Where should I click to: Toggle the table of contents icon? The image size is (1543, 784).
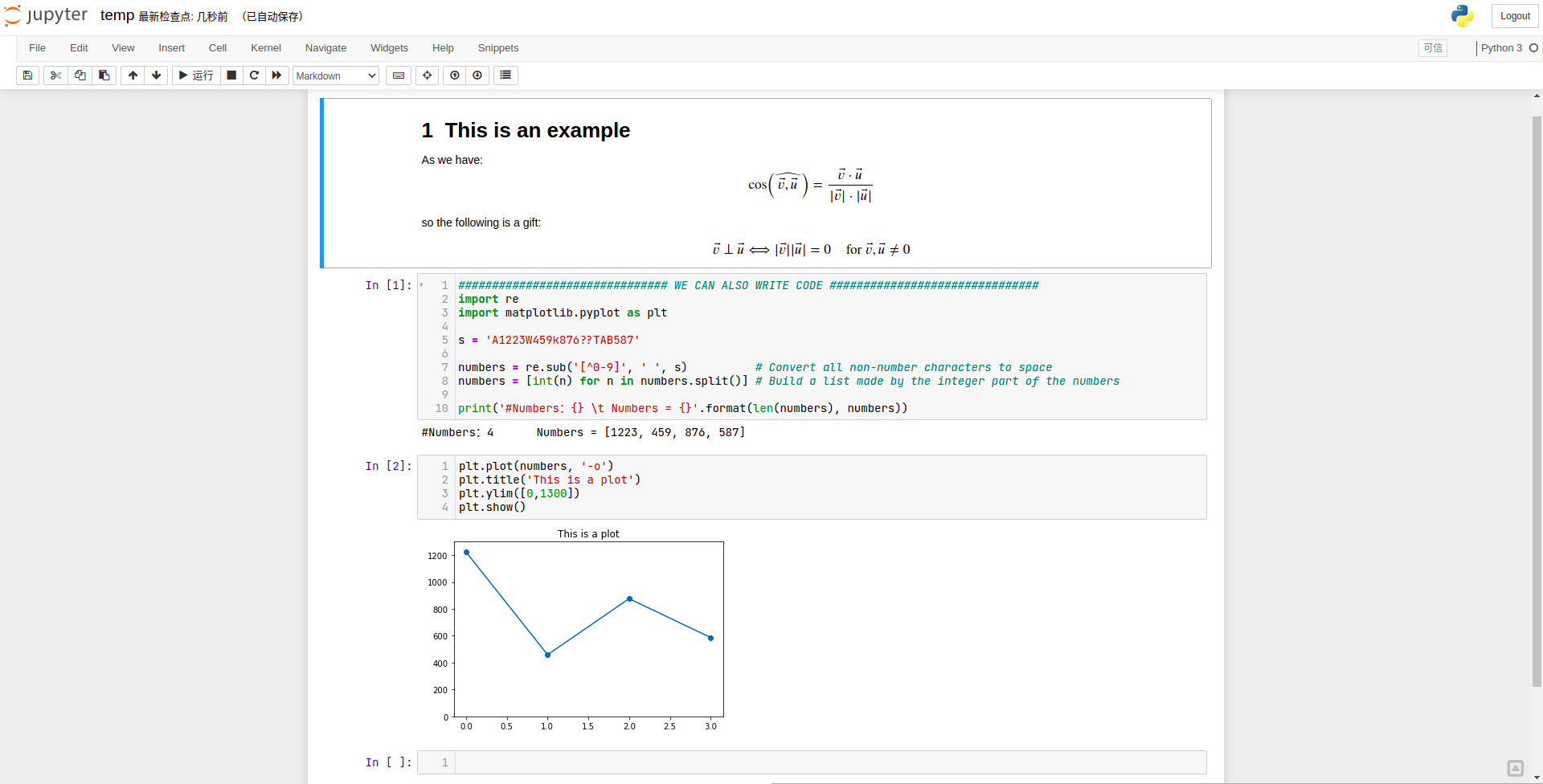[505, 76]
